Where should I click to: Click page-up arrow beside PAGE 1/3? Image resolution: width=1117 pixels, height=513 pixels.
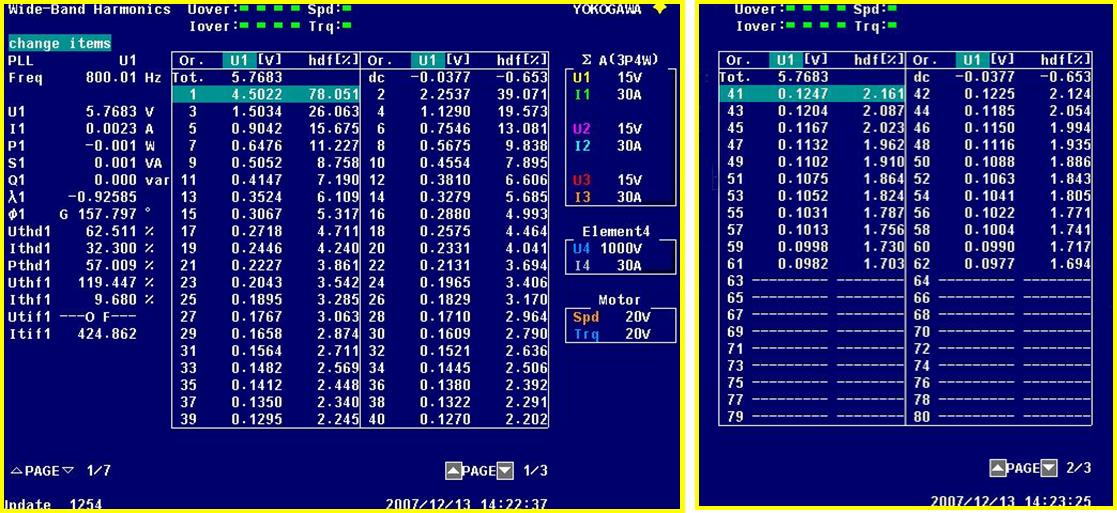(453, 470)
